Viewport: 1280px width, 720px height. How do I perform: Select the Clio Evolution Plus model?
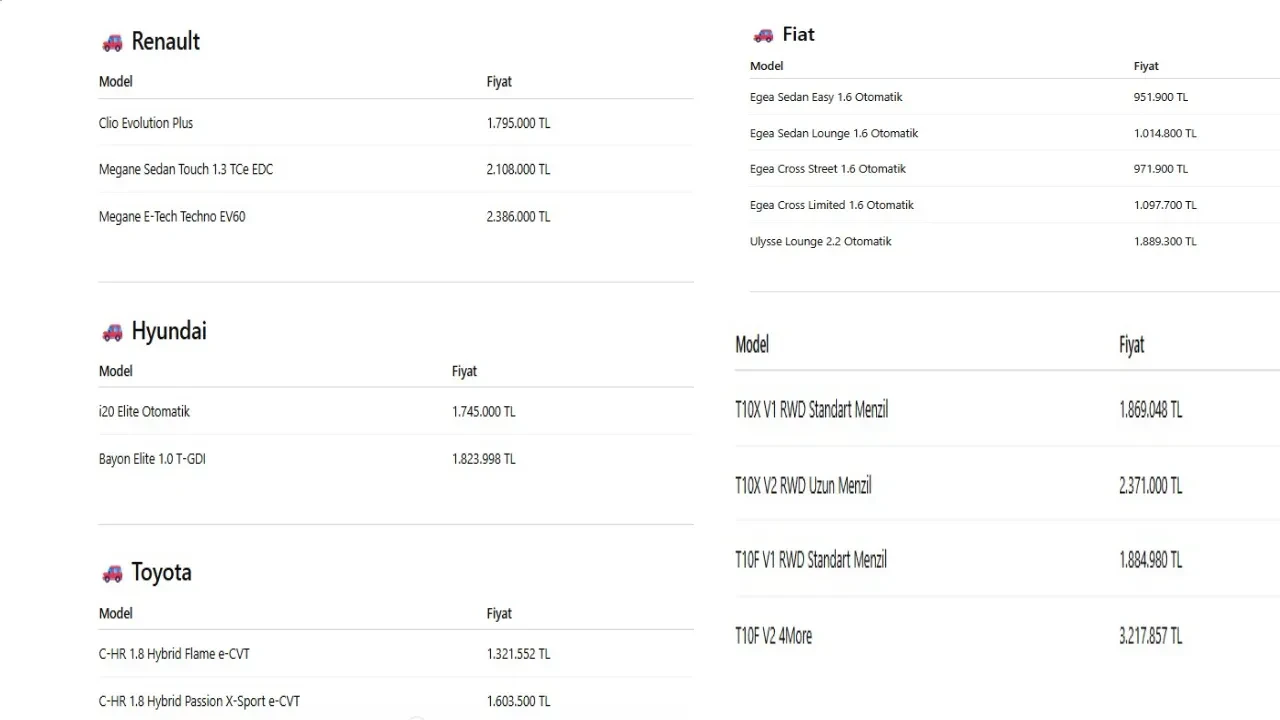[146, 123]
